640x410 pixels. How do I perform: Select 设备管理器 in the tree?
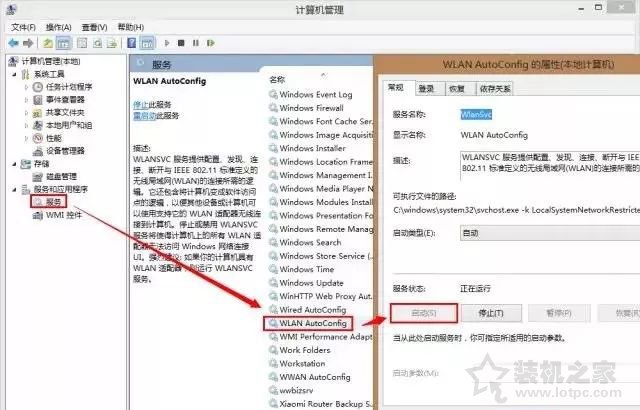[65, 151]
